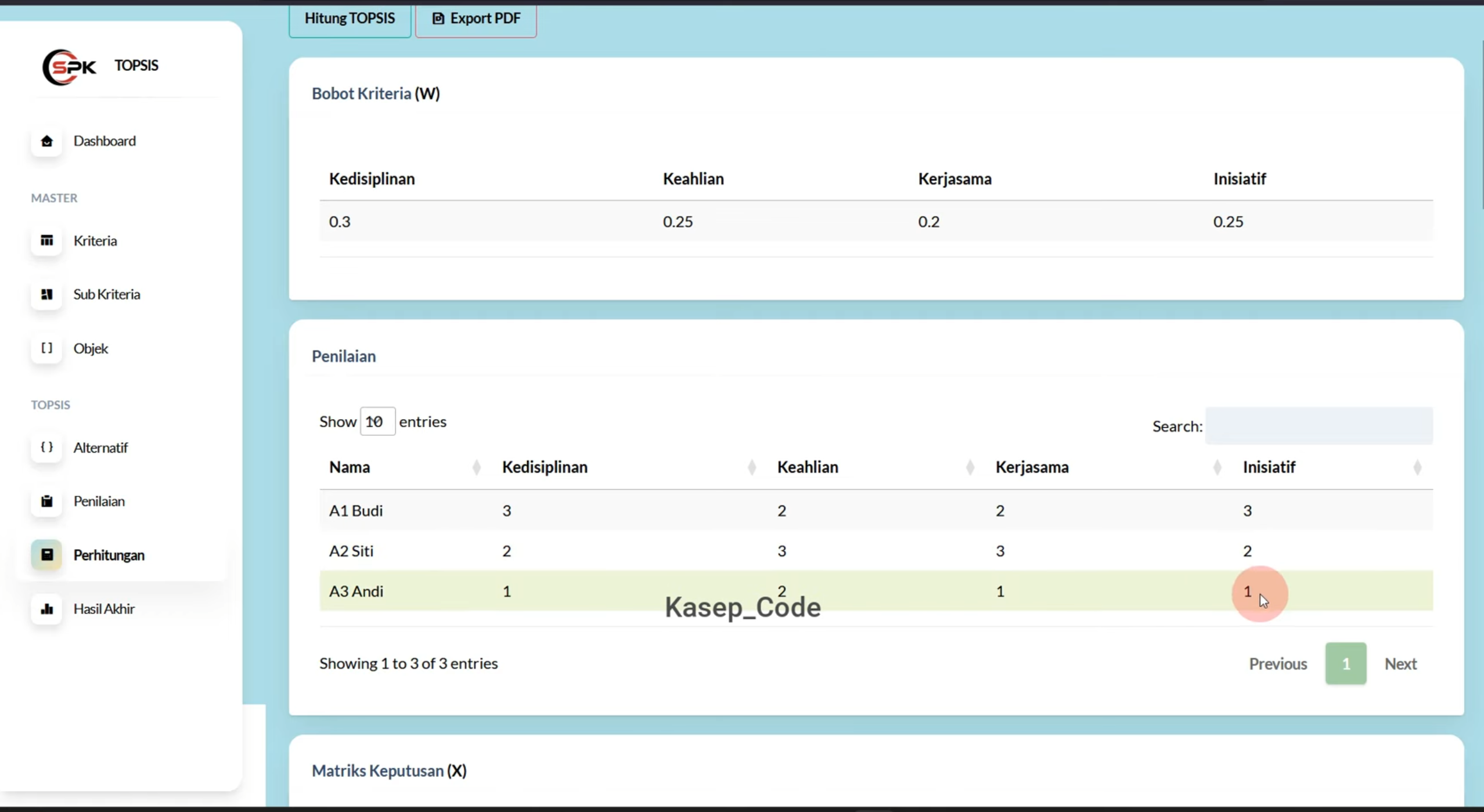Click the Sub Kriteria icon

46,294
